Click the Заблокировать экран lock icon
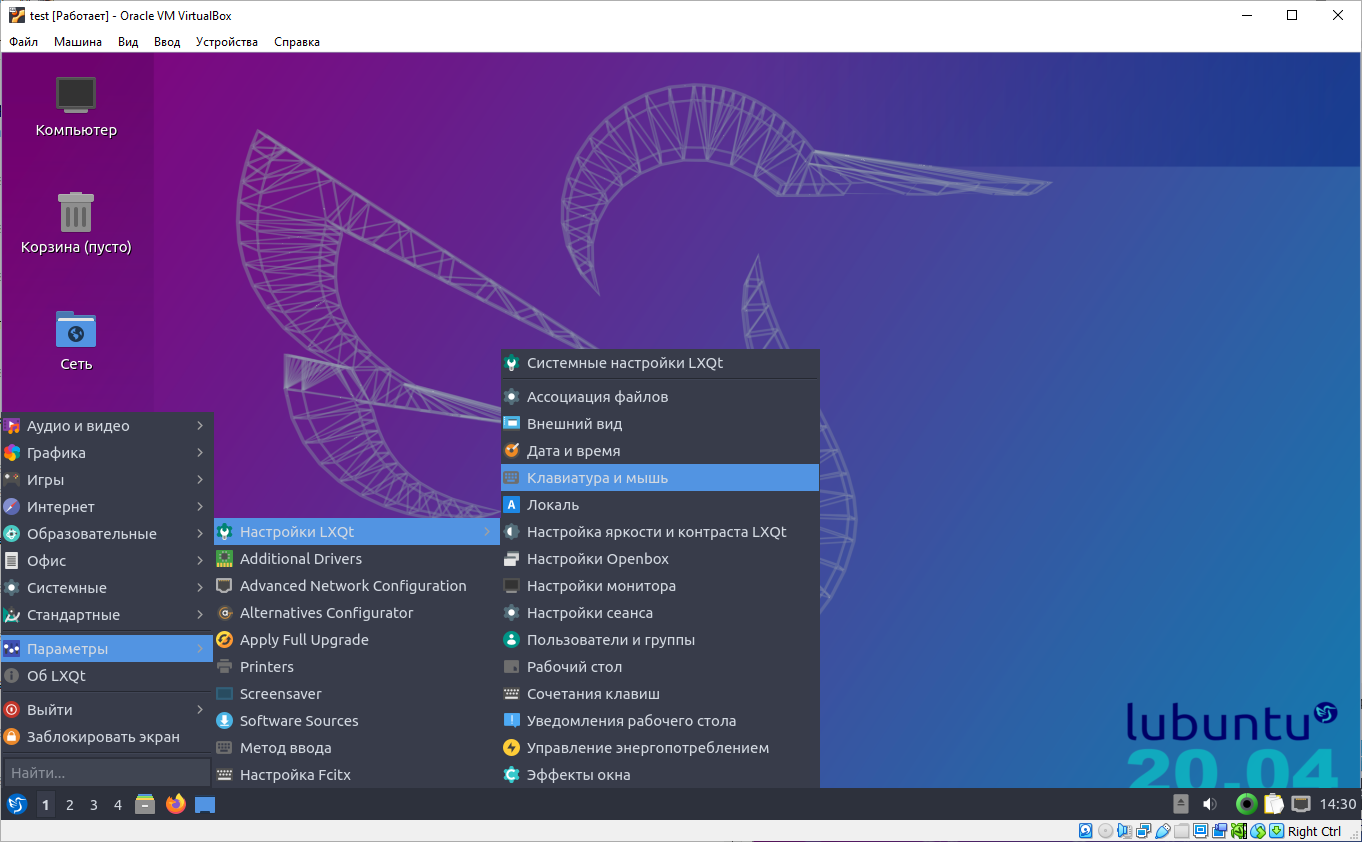Screen dimensions: 1362x842 (12, 737)
